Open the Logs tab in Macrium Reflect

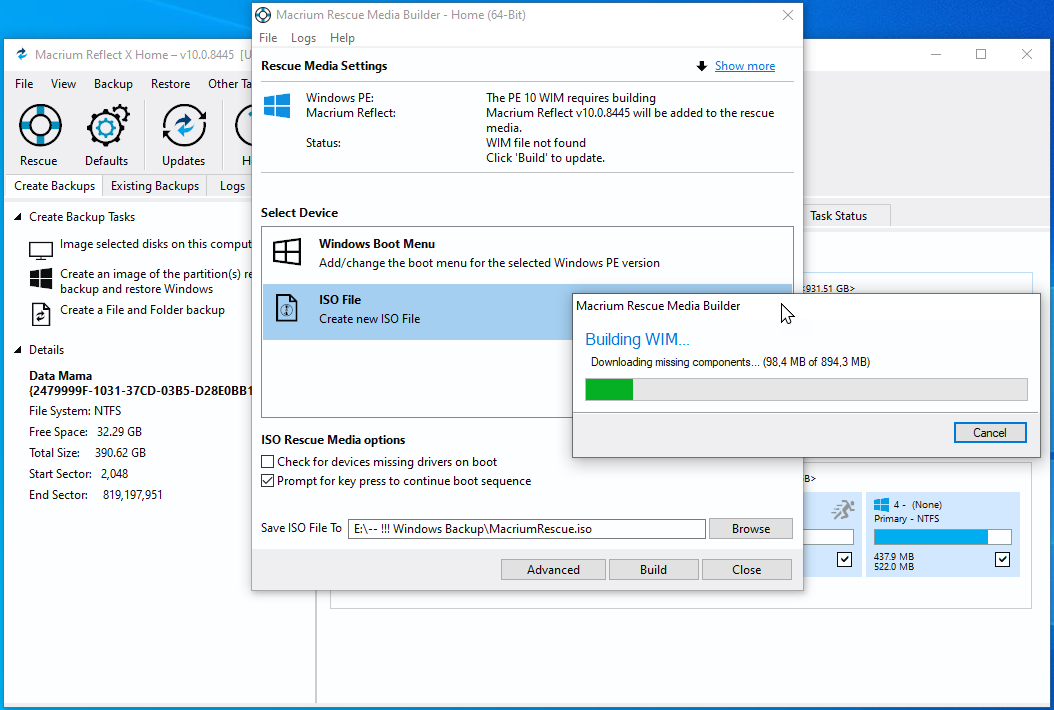point(232,186)
